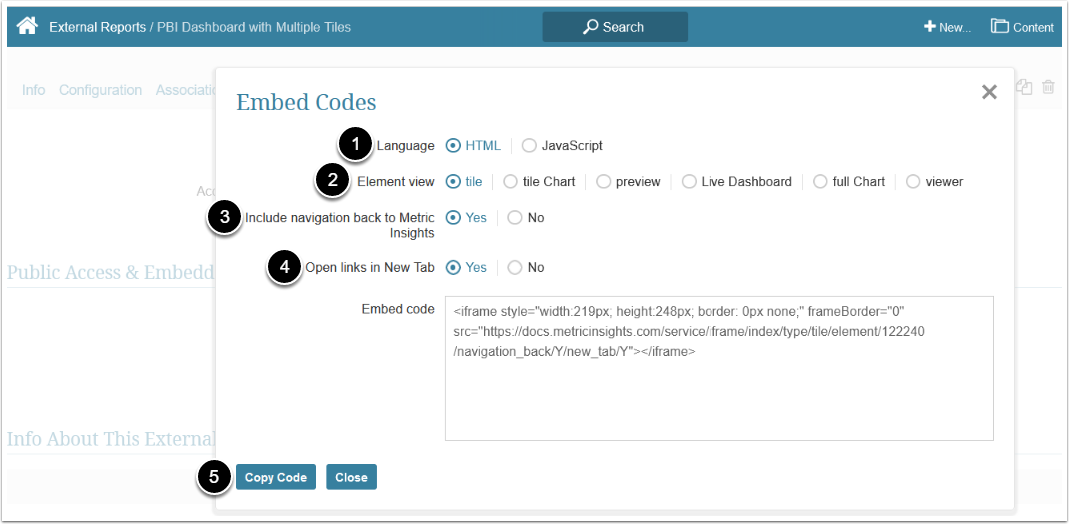Open the Search box in the top bar
1069x524 pixels.
pos(615,27)
